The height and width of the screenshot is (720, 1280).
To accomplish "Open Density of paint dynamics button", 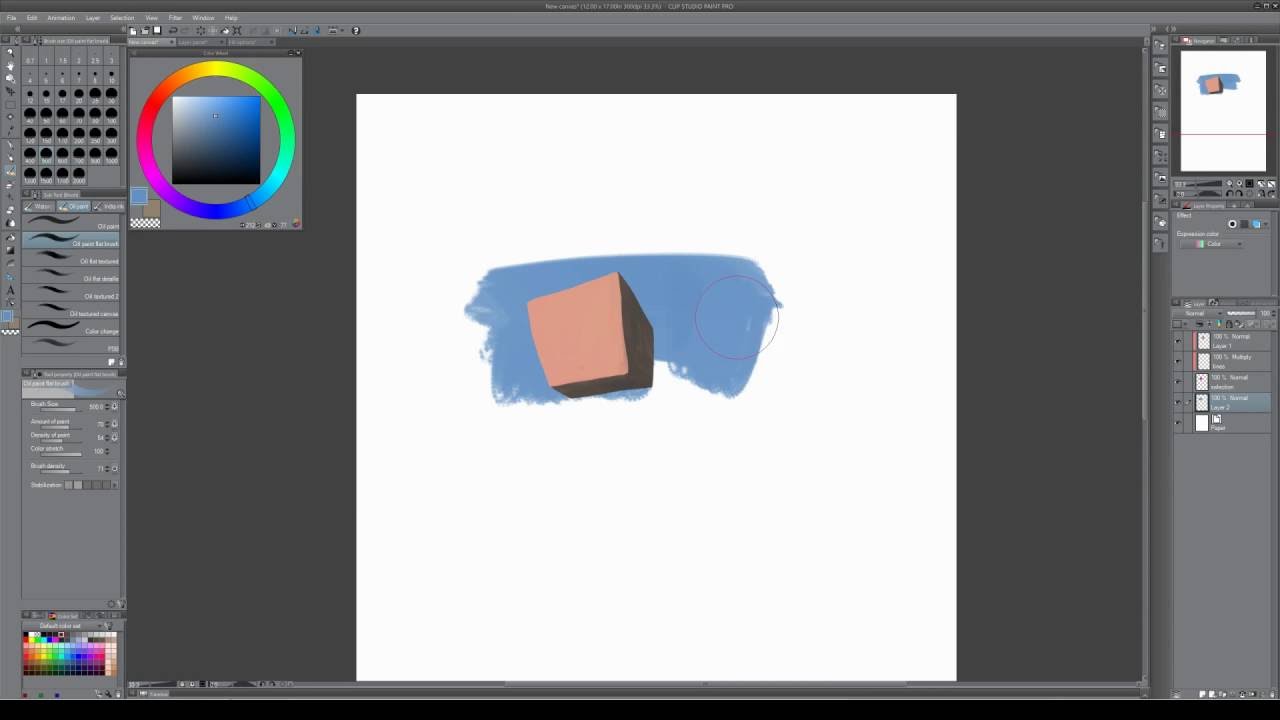I will tap(115, 437).
